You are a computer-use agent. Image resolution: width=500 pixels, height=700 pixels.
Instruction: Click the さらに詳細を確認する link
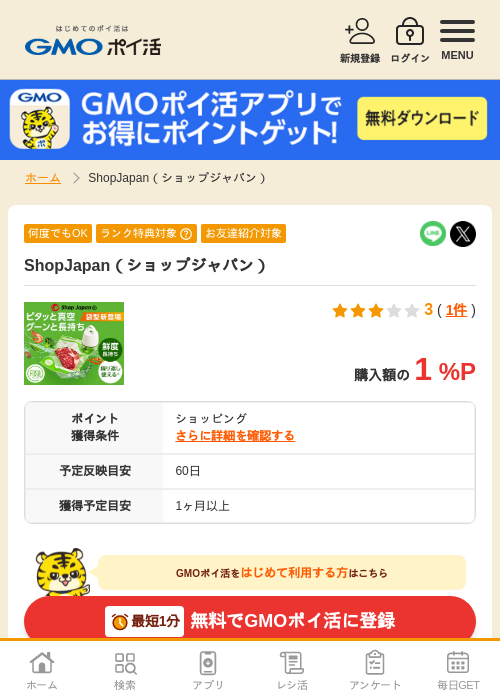[235, 436]
